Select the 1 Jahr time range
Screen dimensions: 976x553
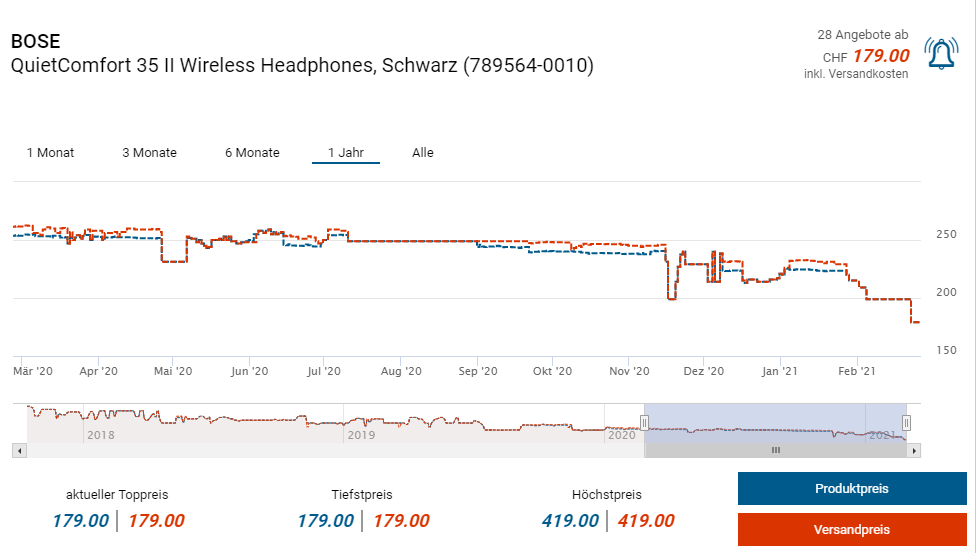pyautogui.click(x=345, y=153)
